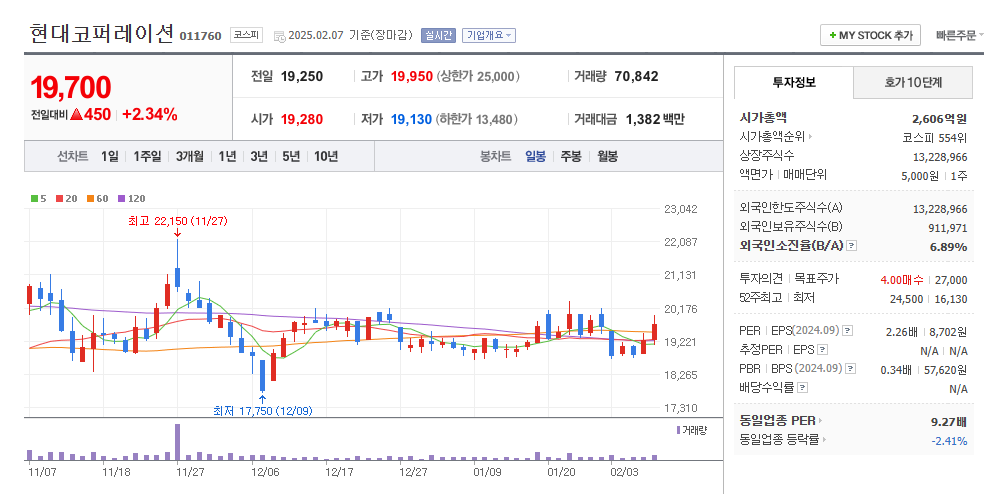Click the 최고 22,150 (11/27) chart marker
Viewport: 1007px width, 494px height.
(x=178, y=221)
